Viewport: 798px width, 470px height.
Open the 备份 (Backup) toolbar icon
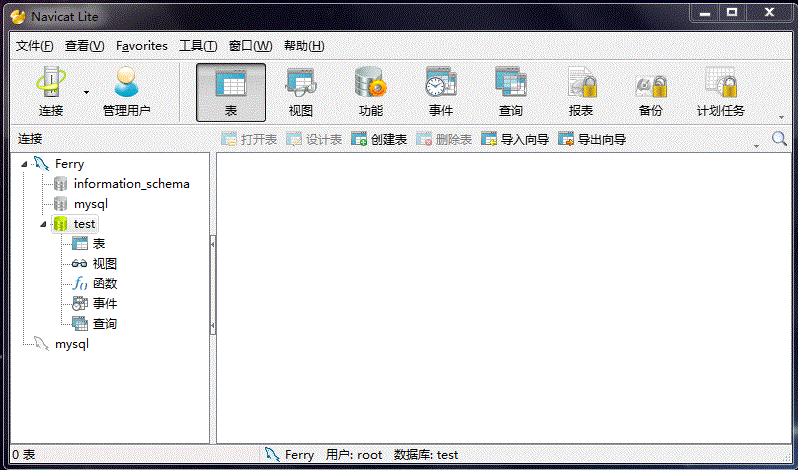pyautogui.click(x=650, y=91)
